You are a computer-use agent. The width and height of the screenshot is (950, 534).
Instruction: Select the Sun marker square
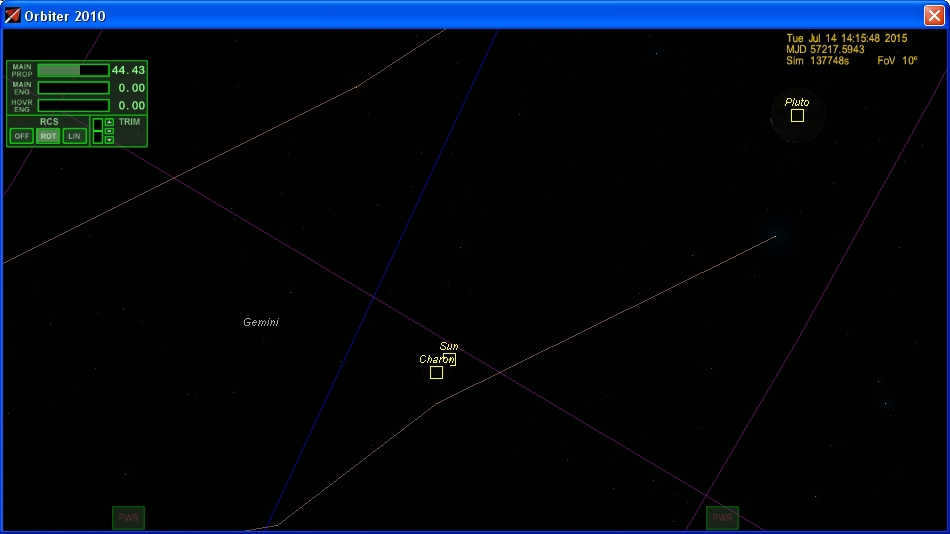(450, 359)
